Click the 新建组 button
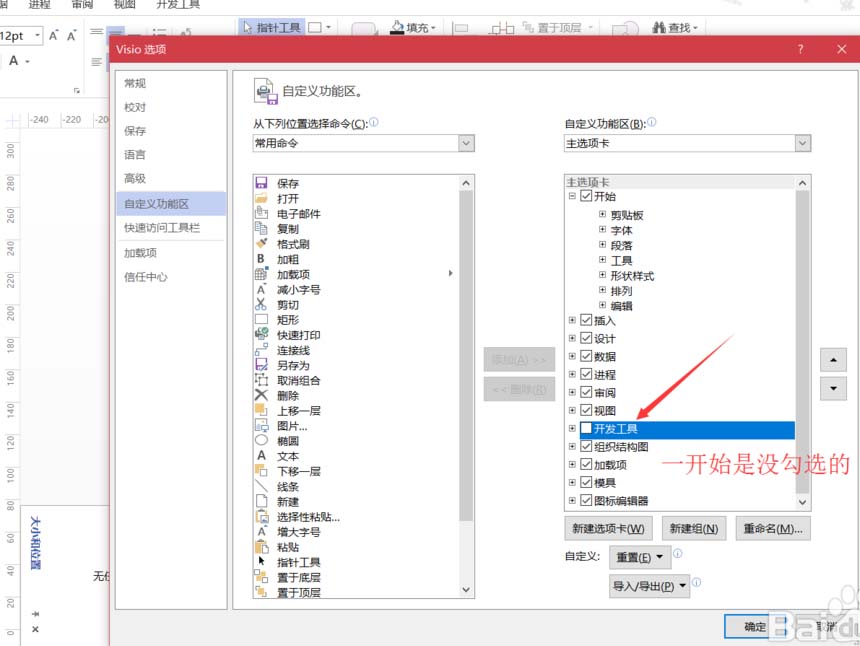 [694, 528]
